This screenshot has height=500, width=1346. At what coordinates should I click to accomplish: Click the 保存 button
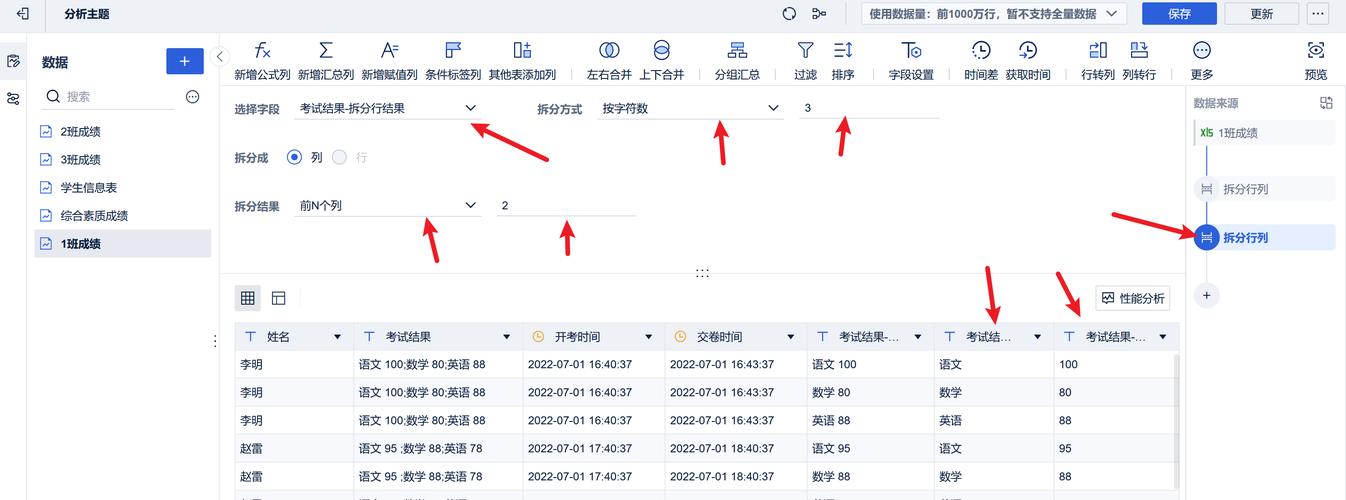[1179, 14]
